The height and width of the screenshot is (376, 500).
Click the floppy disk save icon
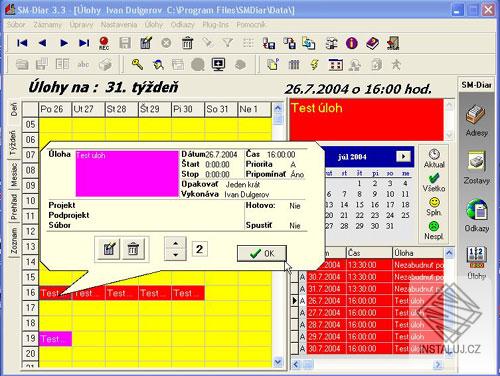(125, 43)
